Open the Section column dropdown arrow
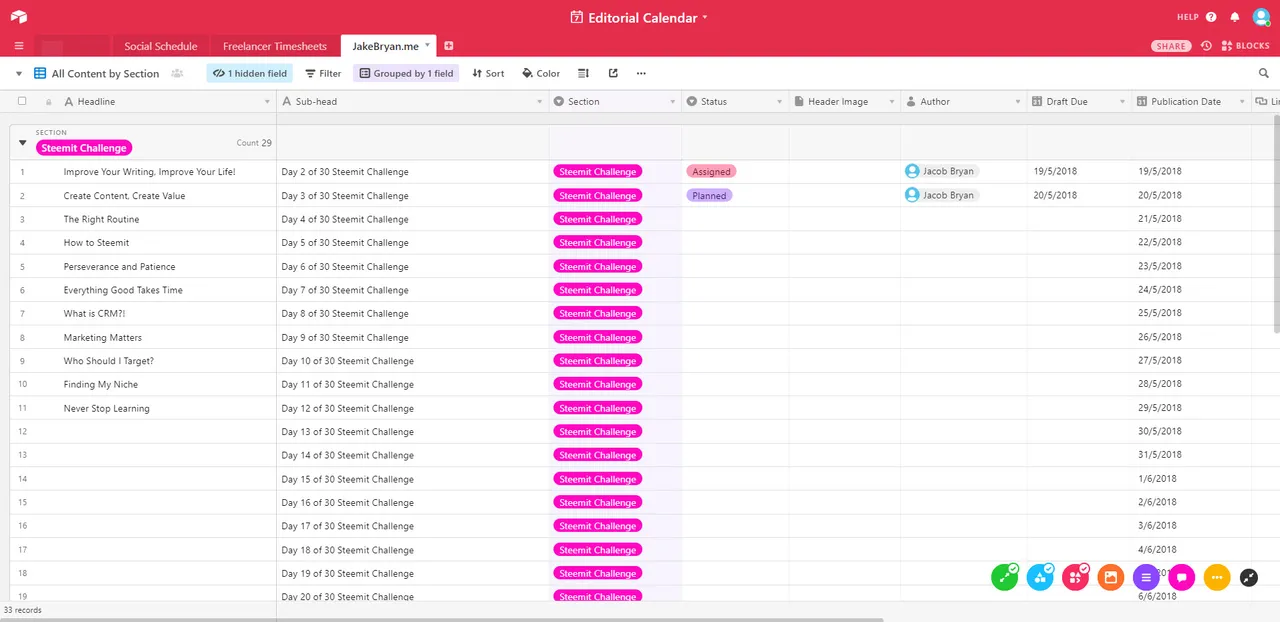The width and height of the screenshot is (1280, 622). (673, 102)
